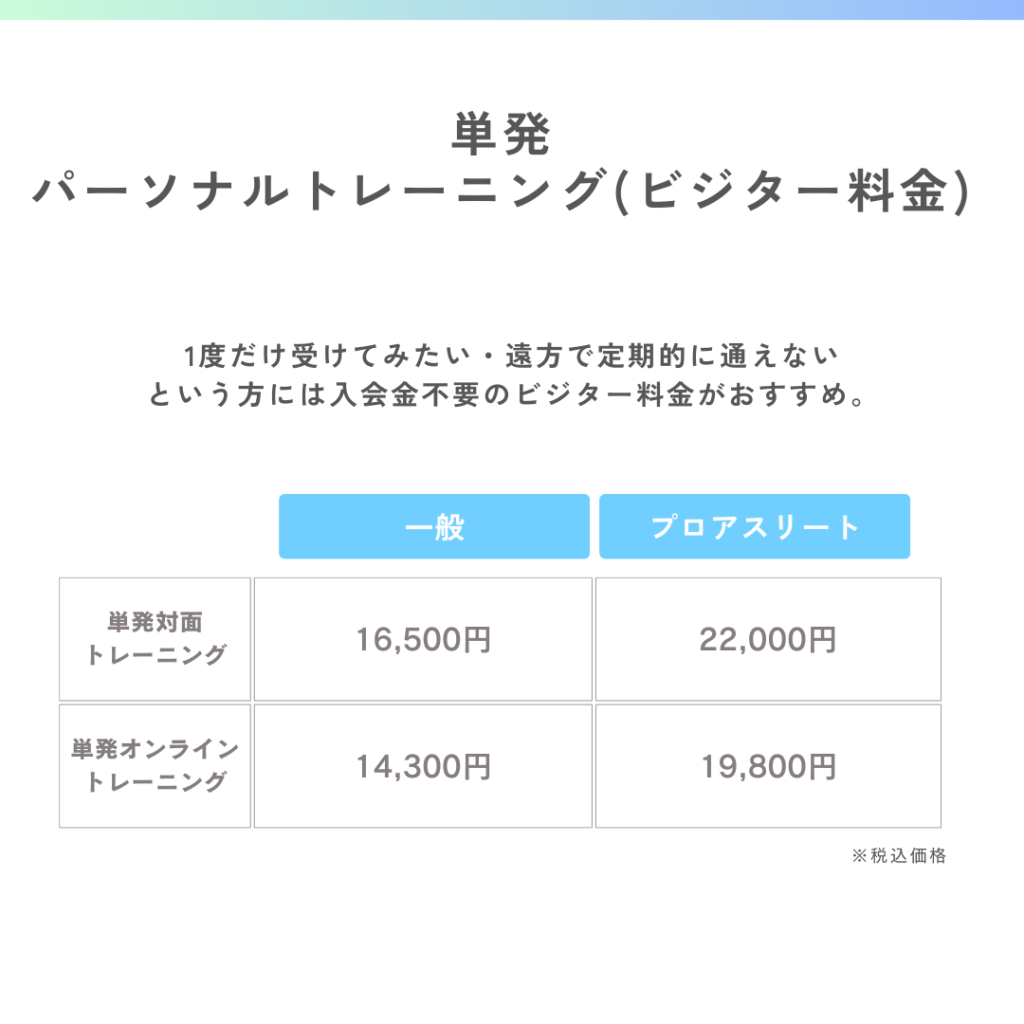Viewport: 1024px width, 1024px height.
Task: Click the gradient bar at the top
Action: pos(512,9)
